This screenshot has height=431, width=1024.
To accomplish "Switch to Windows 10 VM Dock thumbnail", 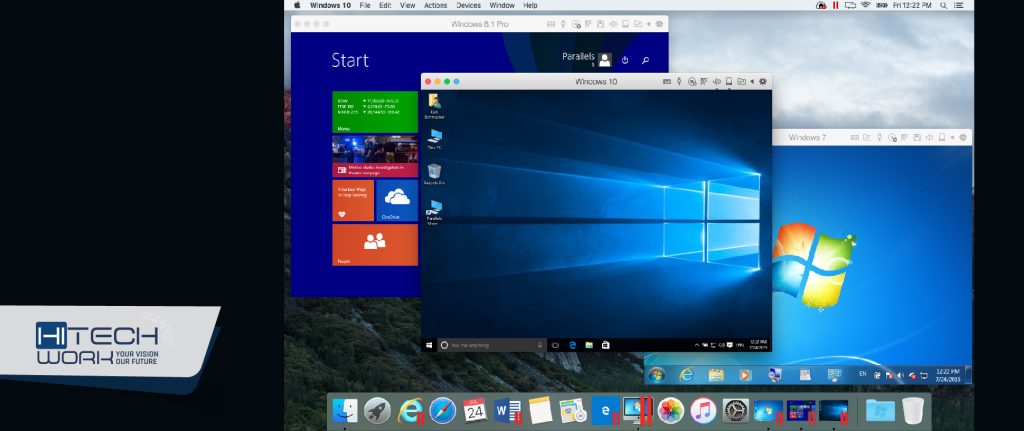I will coord(833,410).
